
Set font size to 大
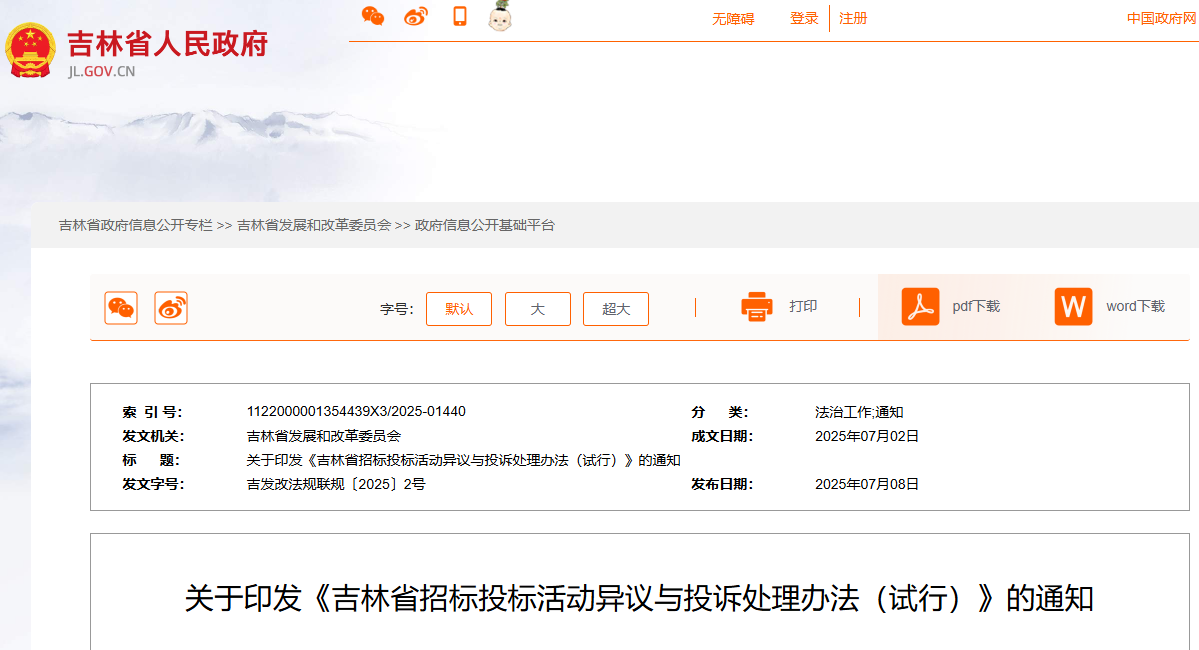click(538, 309)
